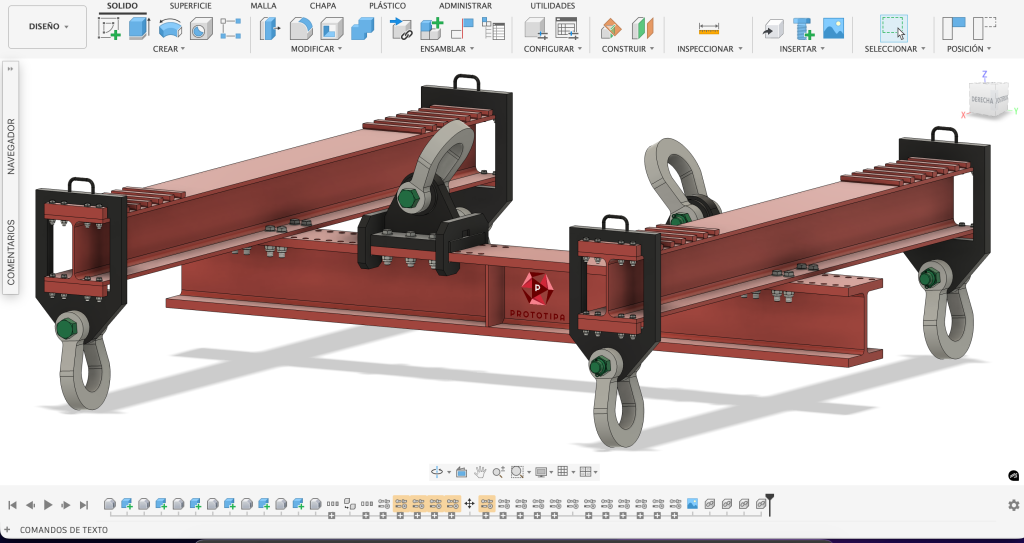Click the ViewCube DERECHA face

tap(984, 100)
